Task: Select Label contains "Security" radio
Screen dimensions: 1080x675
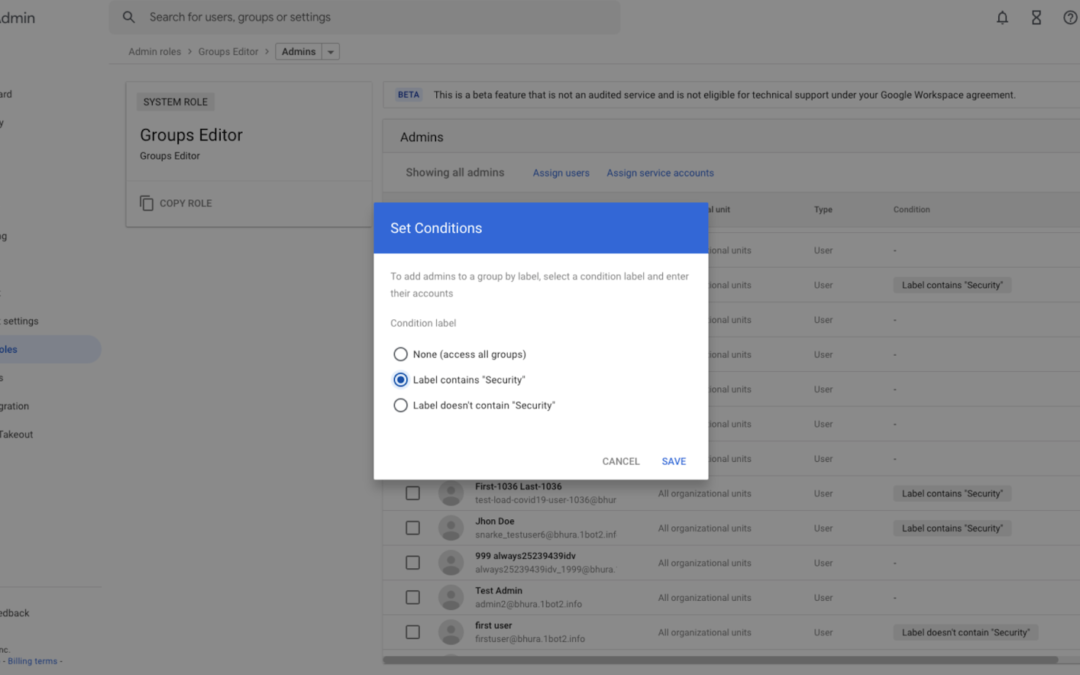Action: 400,380
